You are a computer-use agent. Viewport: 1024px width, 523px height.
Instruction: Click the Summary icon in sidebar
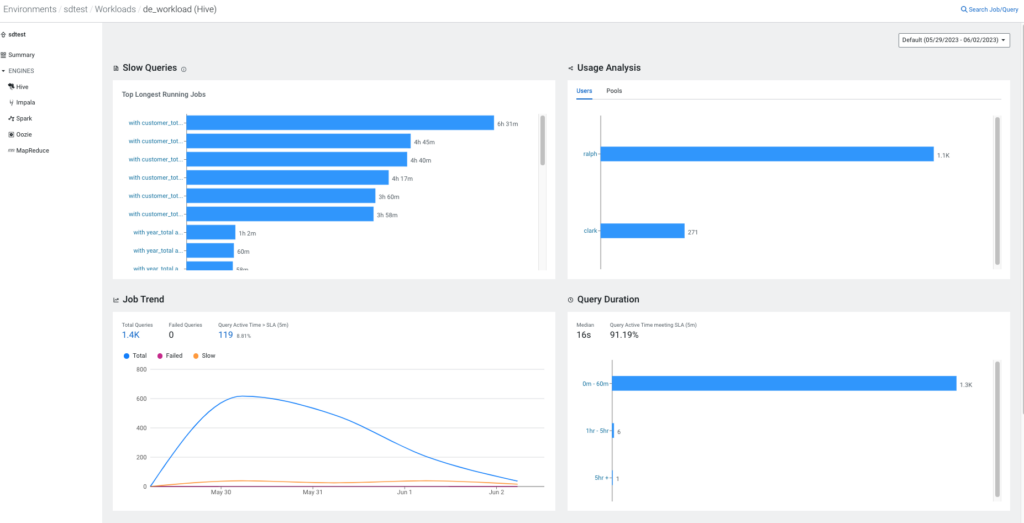coord(5,55)
